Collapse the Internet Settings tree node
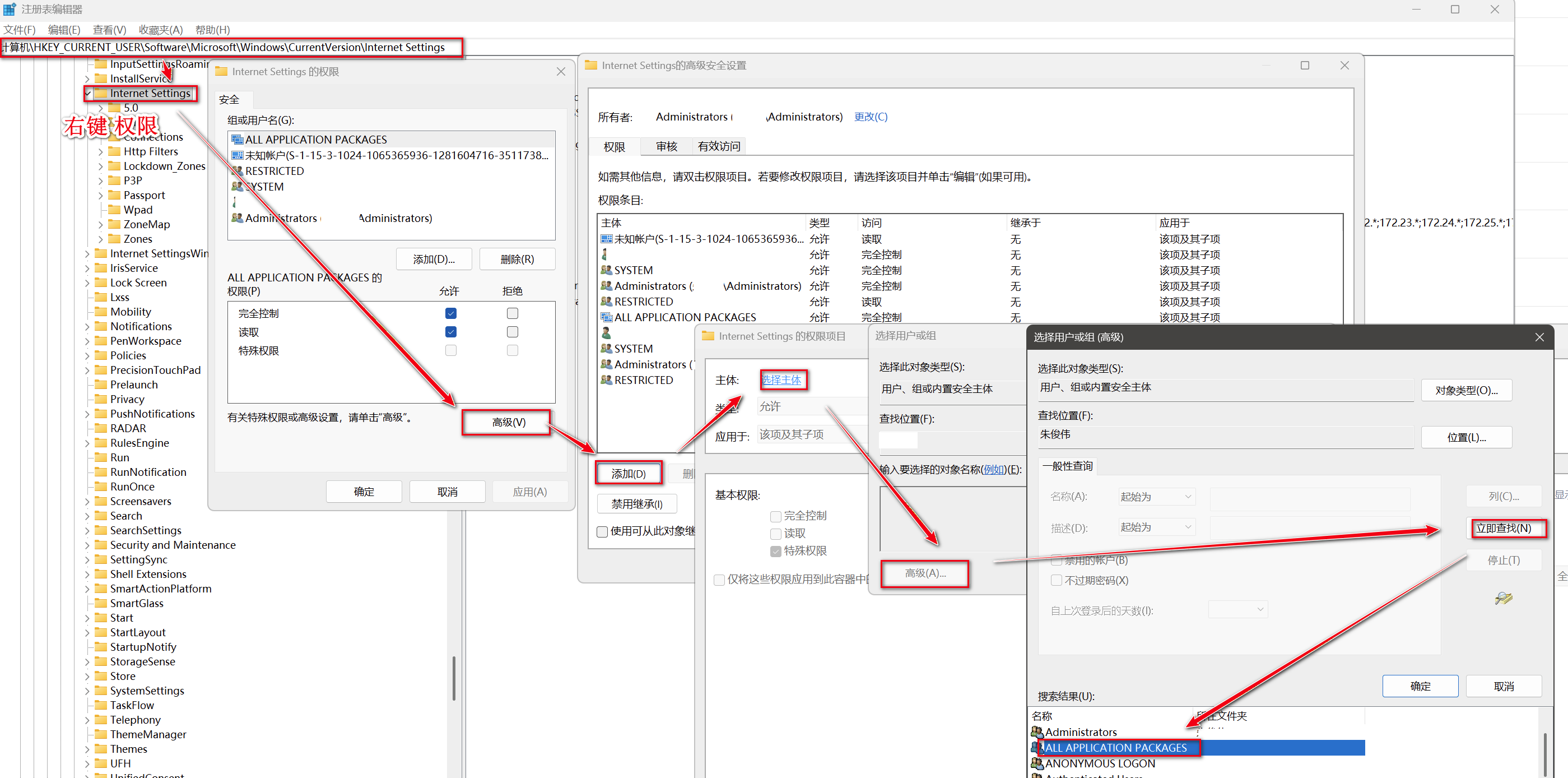This screenshot has width=1568, height=778. 89,93
